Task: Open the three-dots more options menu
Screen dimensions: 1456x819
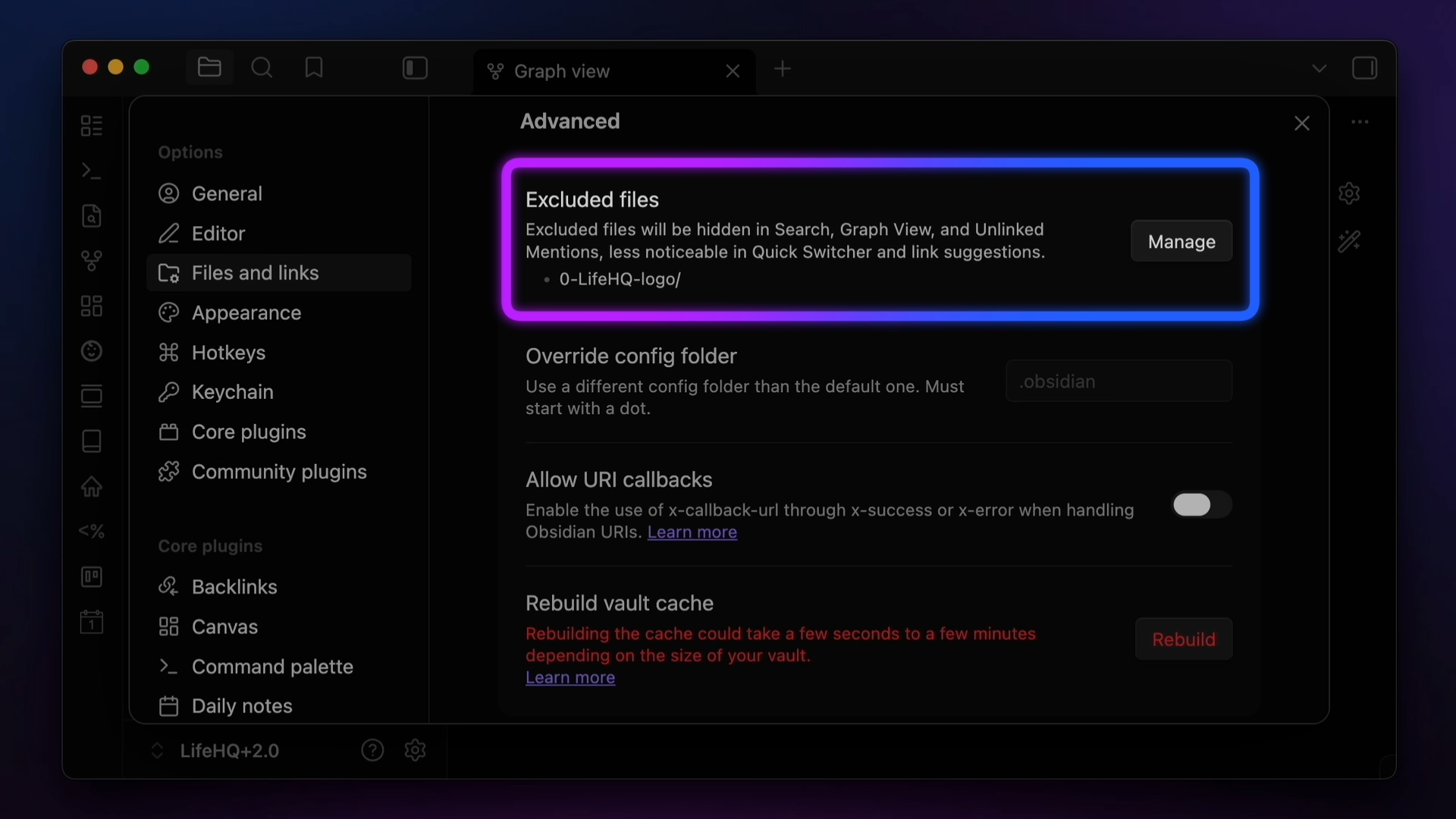Action: tap(1360, 122)
